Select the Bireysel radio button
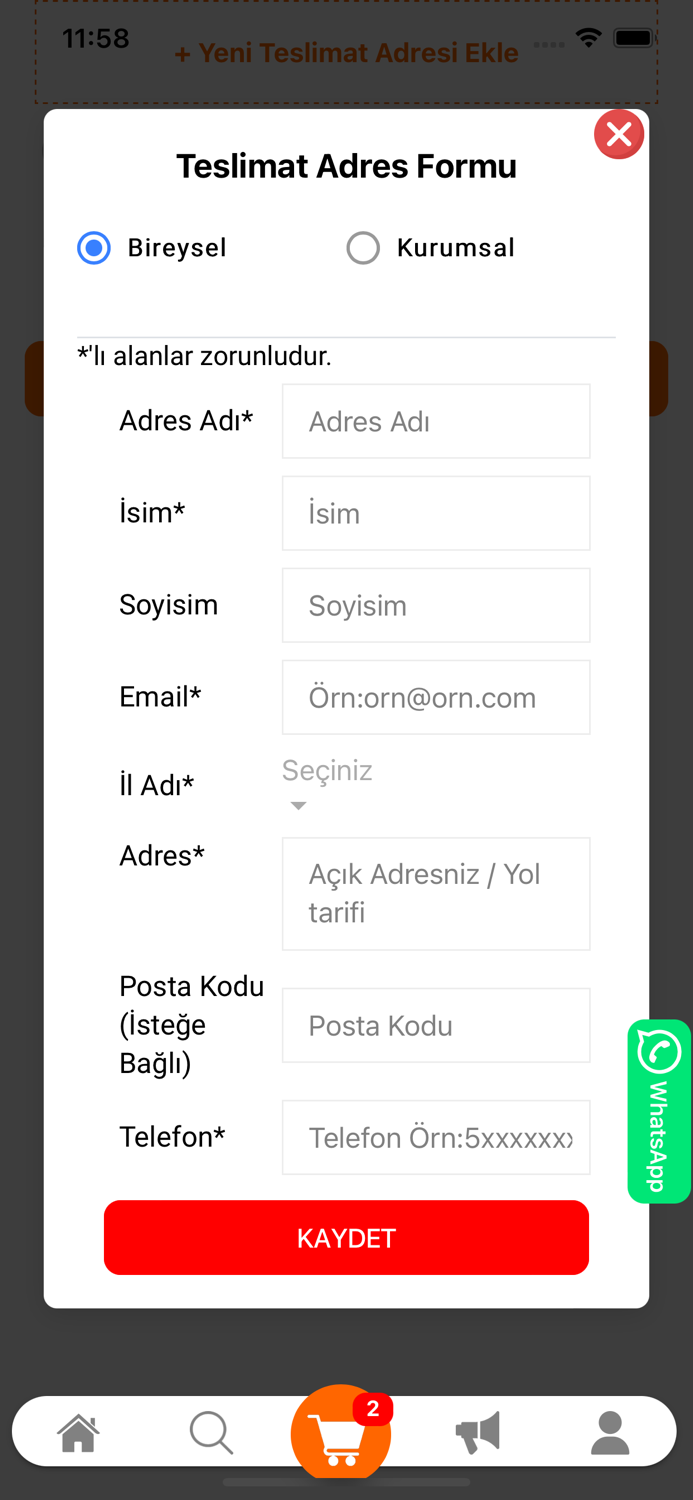 [x=93, y=248]
